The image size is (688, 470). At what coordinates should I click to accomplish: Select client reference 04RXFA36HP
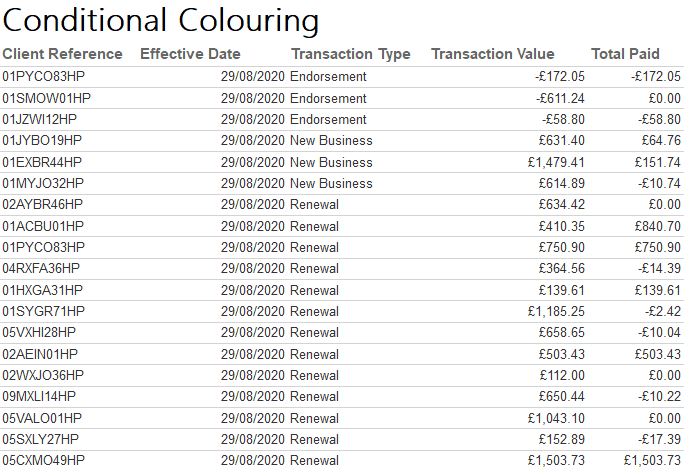42,268
